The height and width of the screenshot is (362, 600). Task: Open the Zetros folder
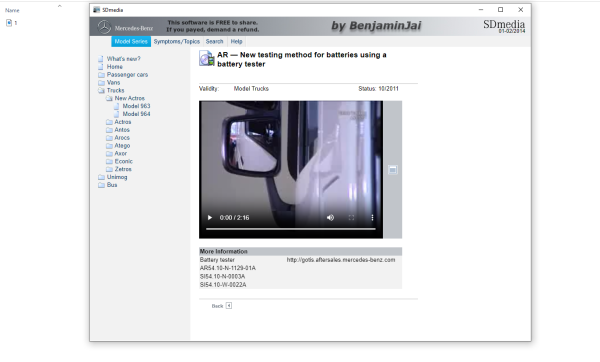click(123, 169)
